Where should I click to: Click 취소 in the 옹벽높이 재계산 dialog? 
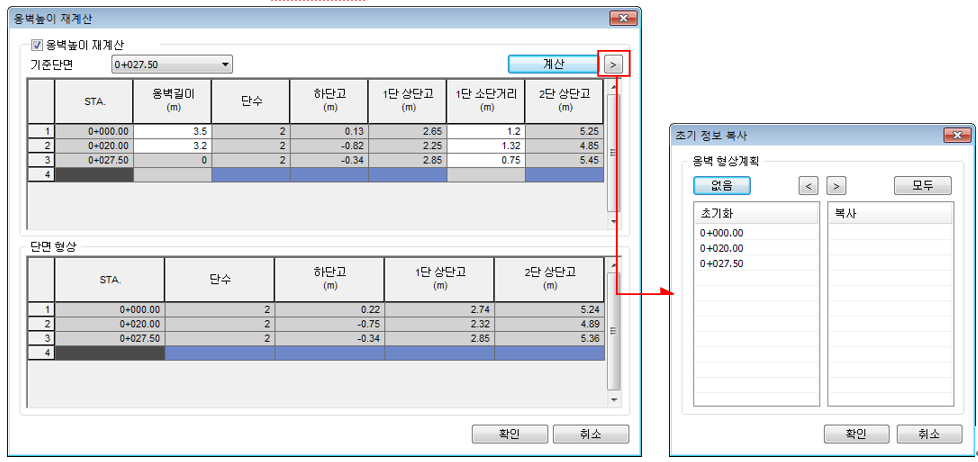click(x=590, y=434)
